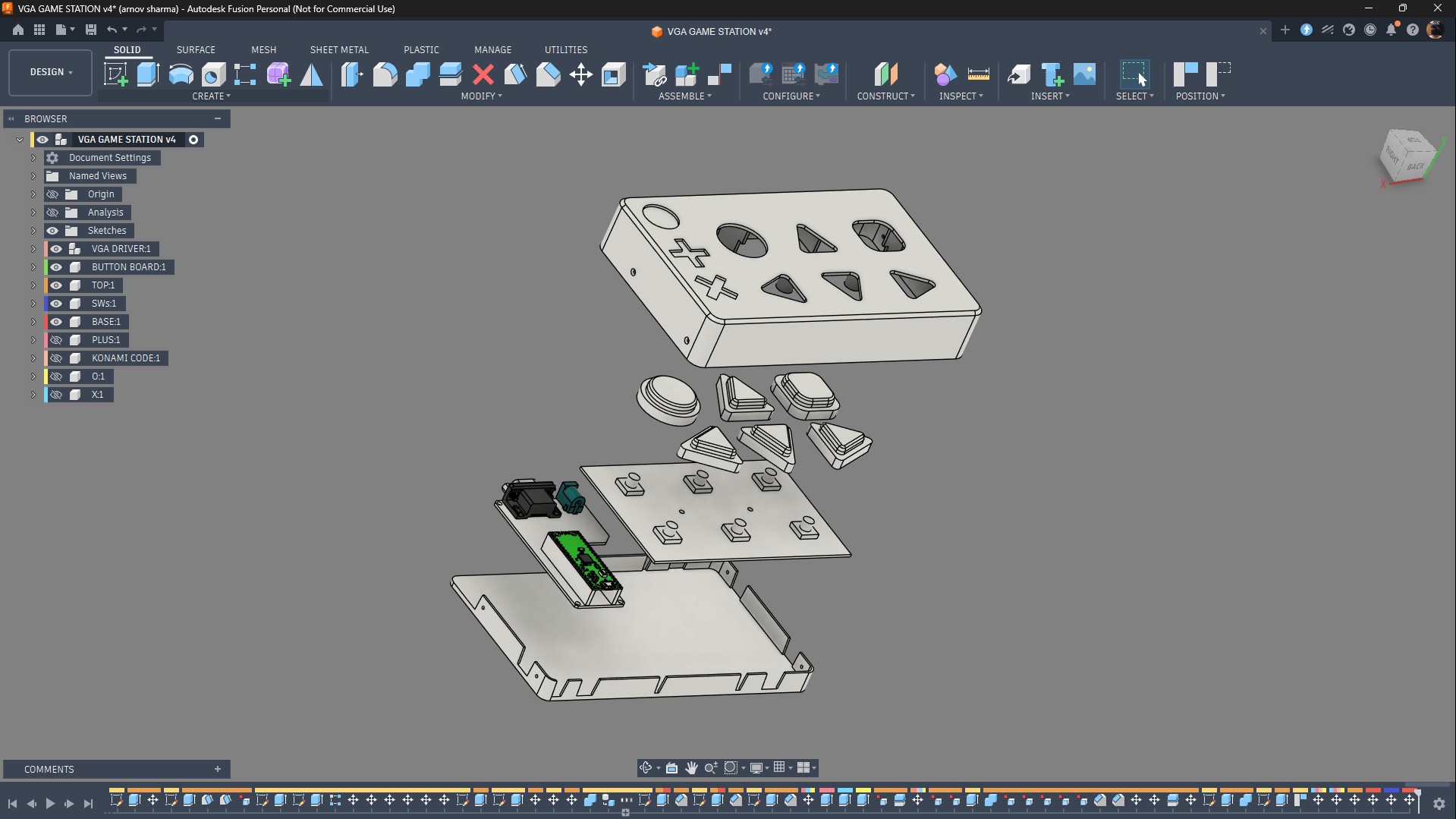Screen dimensions: 1456x819
Task: Select the Revolve tool
Action: [x=181, y=74]
